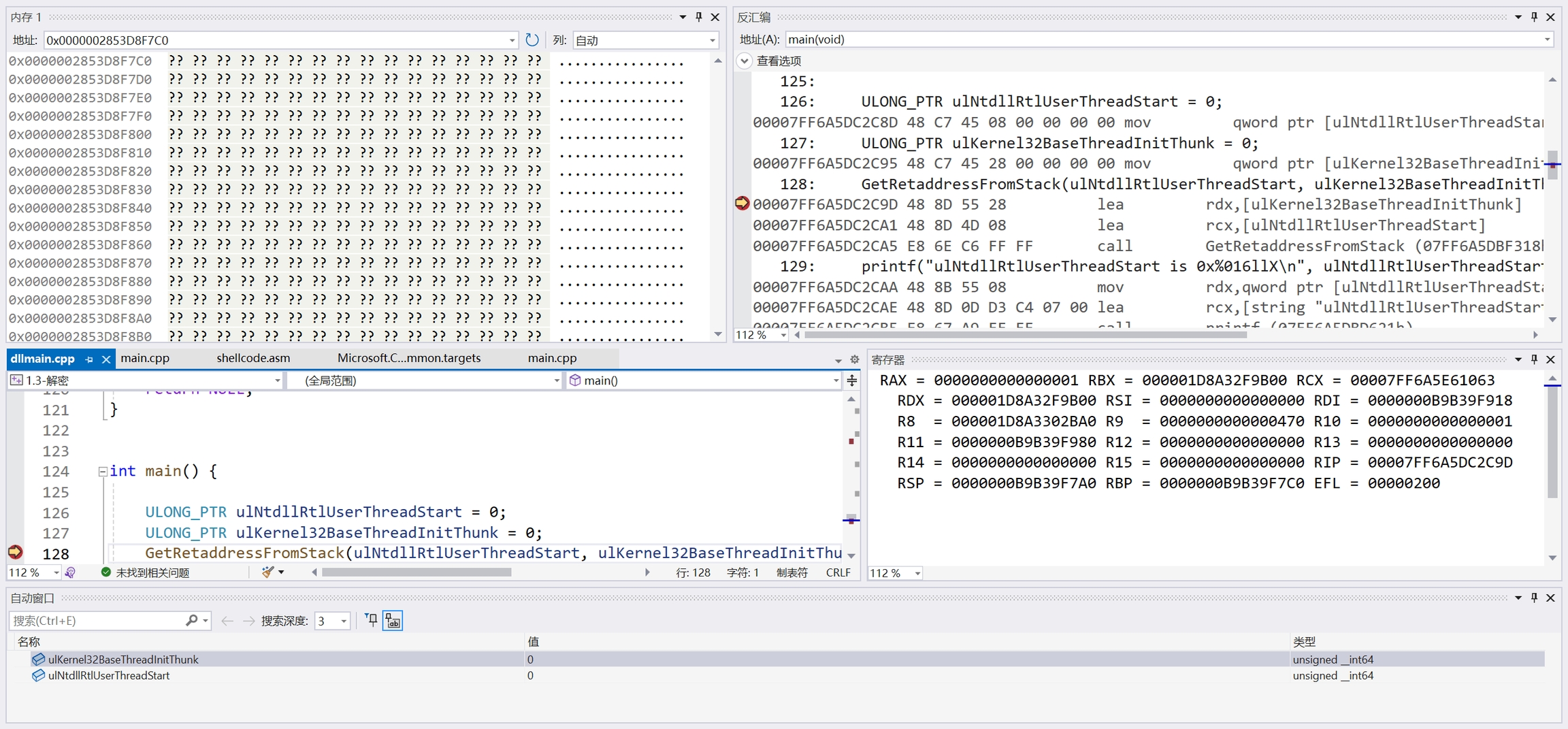Toggle the pin-with-text button in auto window
The height and width of the screenshot is (729, 1568).
(393, 620)
